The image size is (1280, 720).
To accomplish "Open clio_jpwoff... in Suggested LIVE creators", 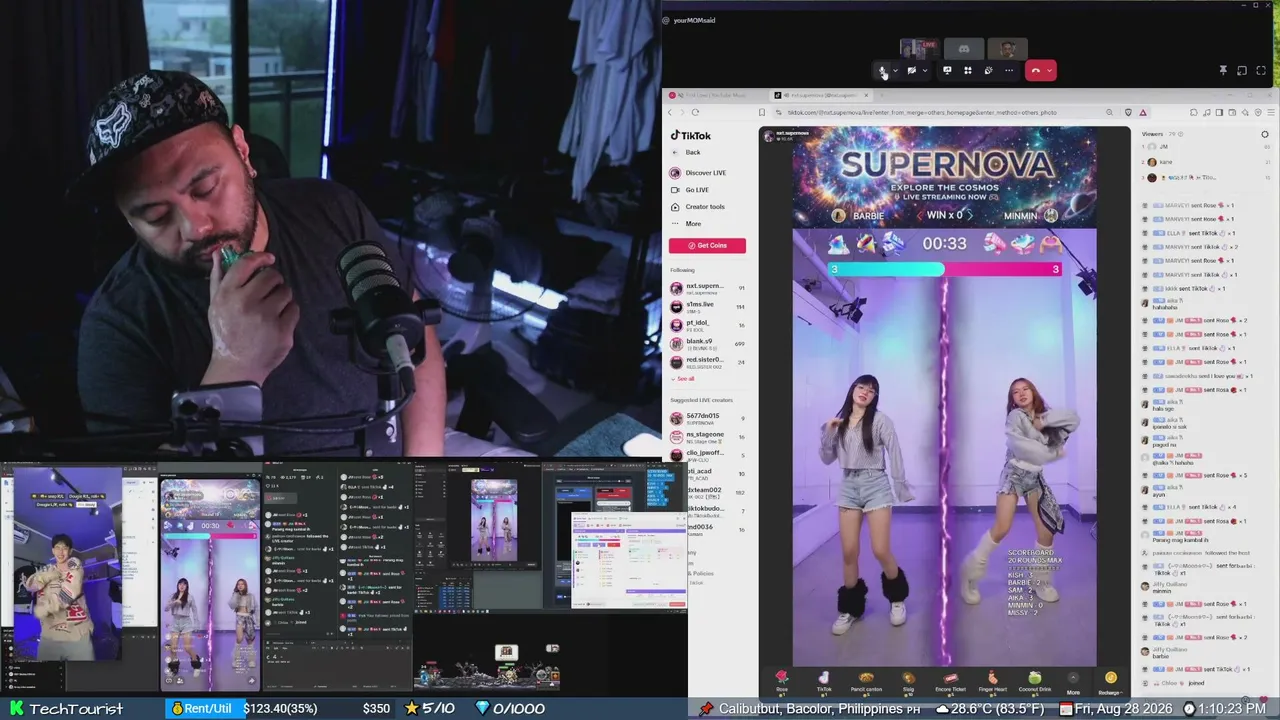I will tap(707, 454).
